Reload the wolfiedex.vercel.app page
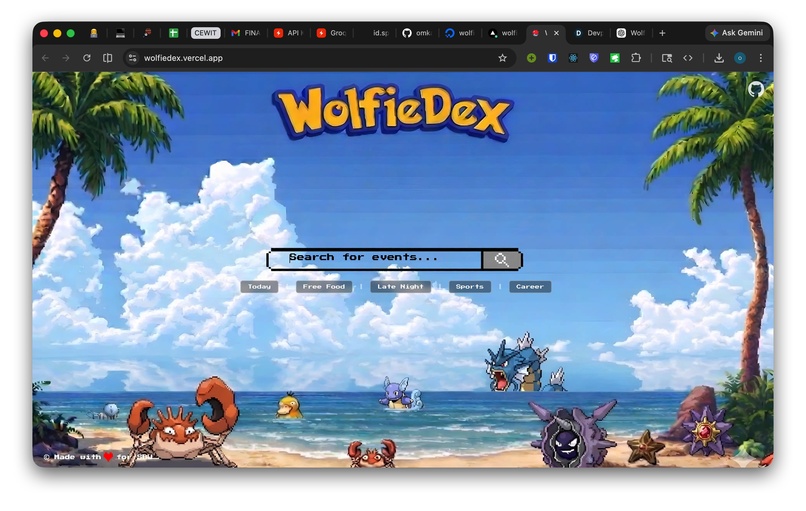Image resolution: width=806 pixels, height=511 pixels. 87,58
